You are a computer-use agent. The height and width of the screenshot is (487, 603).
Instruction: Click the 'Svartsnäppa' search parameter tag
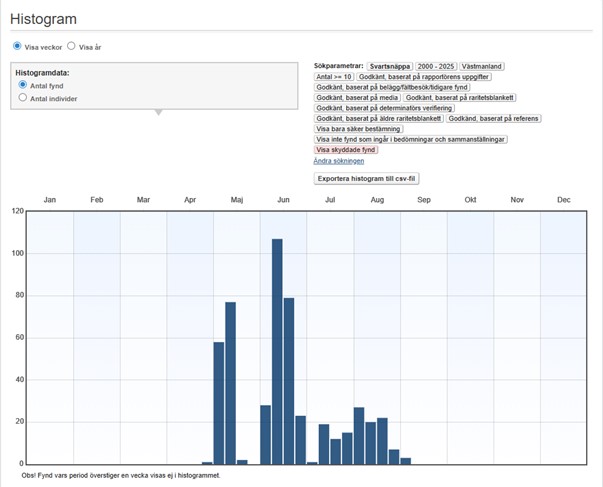389,66
